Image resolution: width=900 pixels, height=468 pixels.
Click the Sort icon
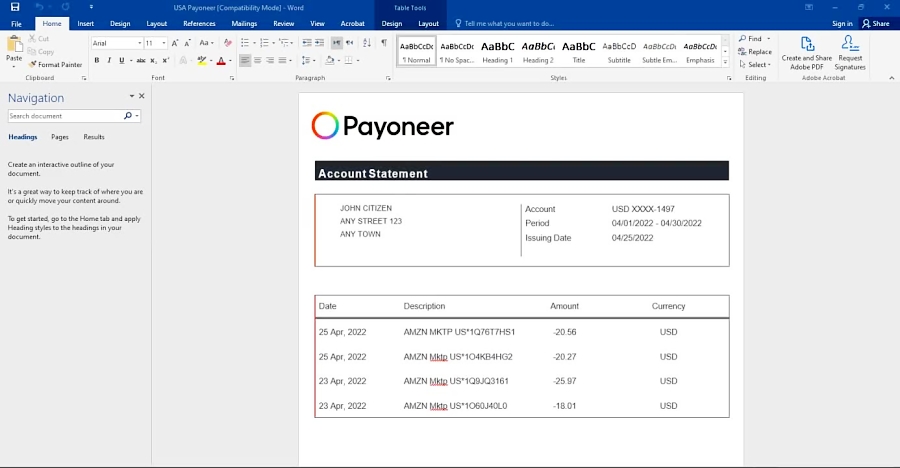(x=367, y=43)
